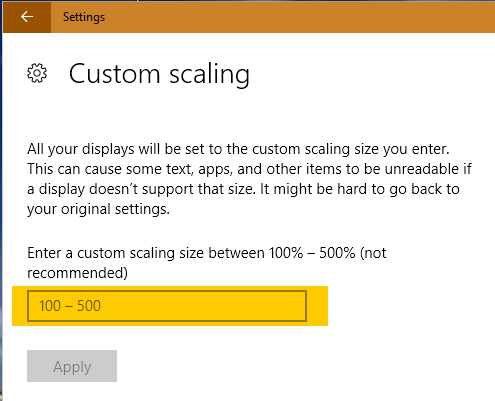Click the text 'your original settings.'

98,209
